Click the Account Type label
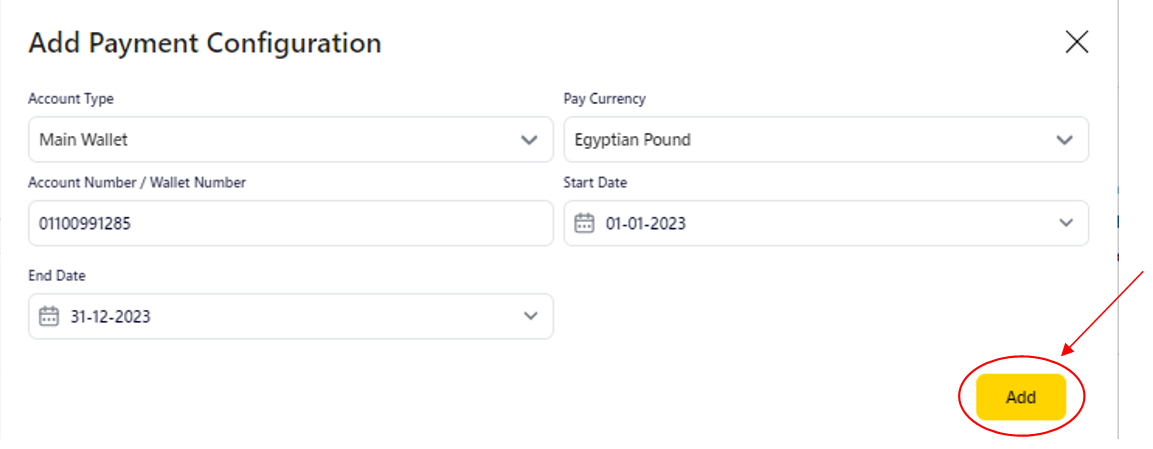 tap(71, 99)
